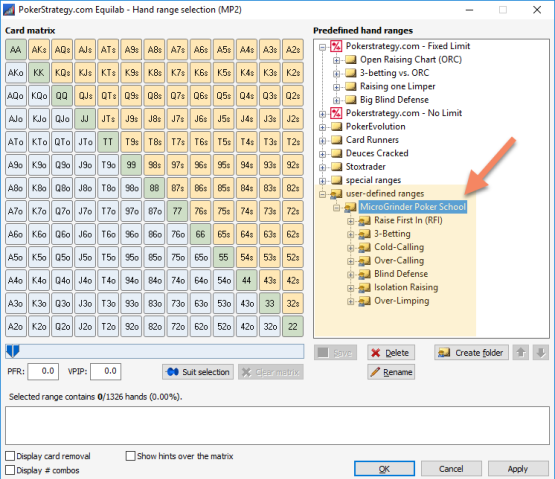Select the Raise First In (RFI) folder
555x479 pixels.
pyautogui.click(x=408, y=221)
